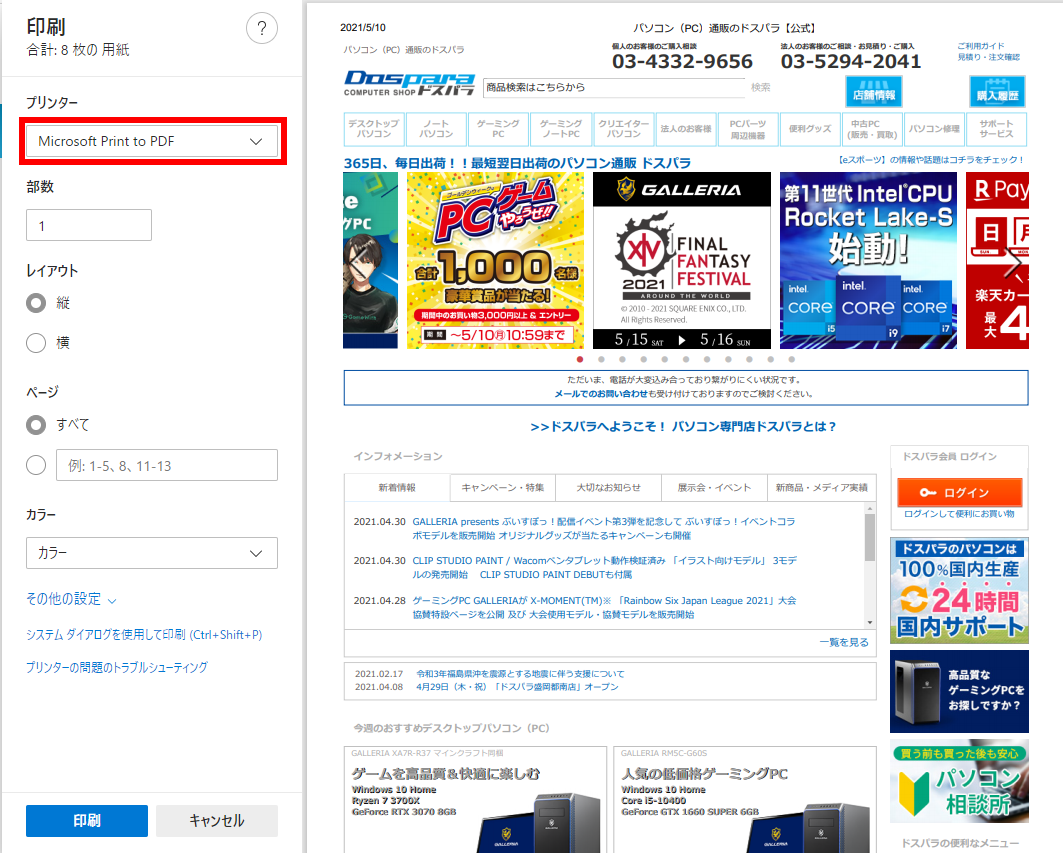Open the パソコン相談所 banner
Image resolution: width=1063 pixels, height=853 pixels.
tap(959, 781)
